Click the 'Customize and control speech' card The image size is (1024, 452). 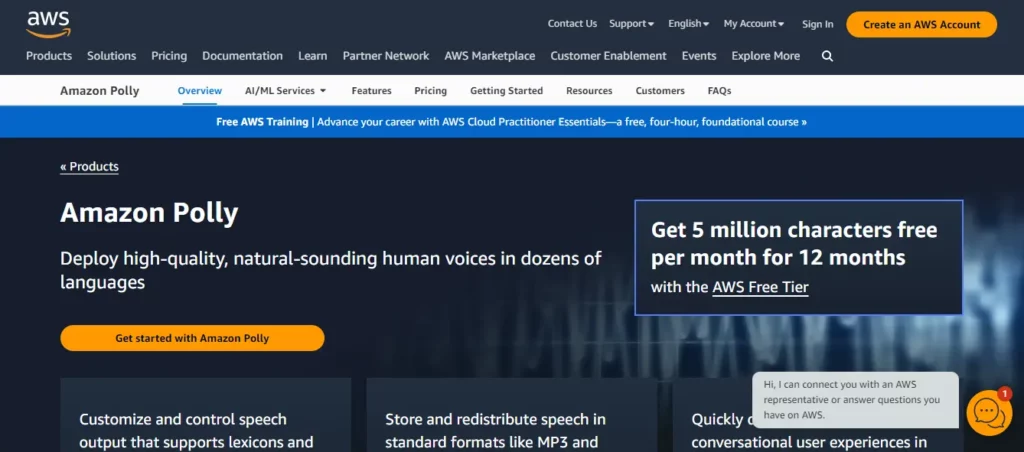[x=206, y=415]
